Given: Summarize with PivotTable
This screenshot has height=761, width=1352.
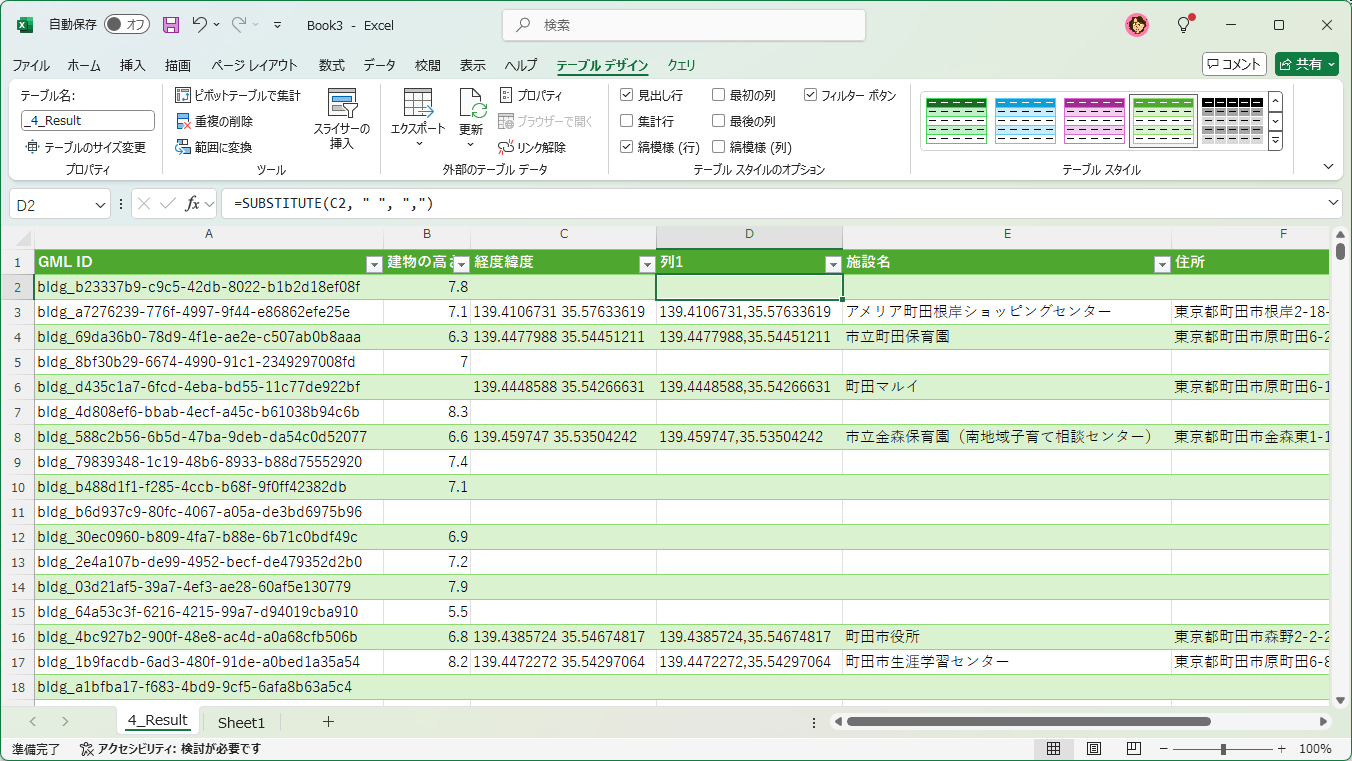Looking at the screenshot, I should click(x=238, y=95).
